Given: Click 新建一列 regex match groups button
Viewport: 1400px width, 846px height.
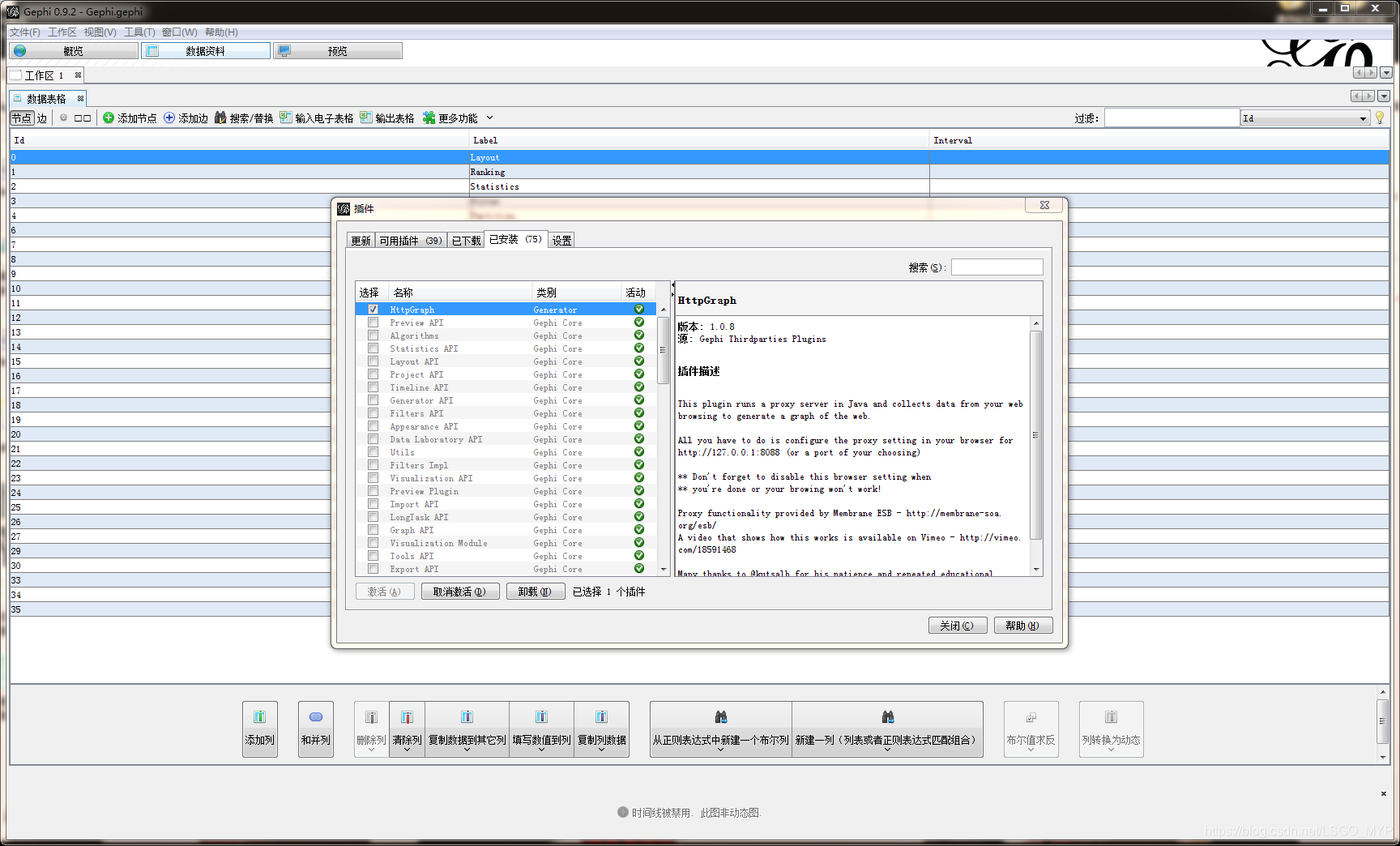Looking at the screenshot, I should click(x=887, y=729).
